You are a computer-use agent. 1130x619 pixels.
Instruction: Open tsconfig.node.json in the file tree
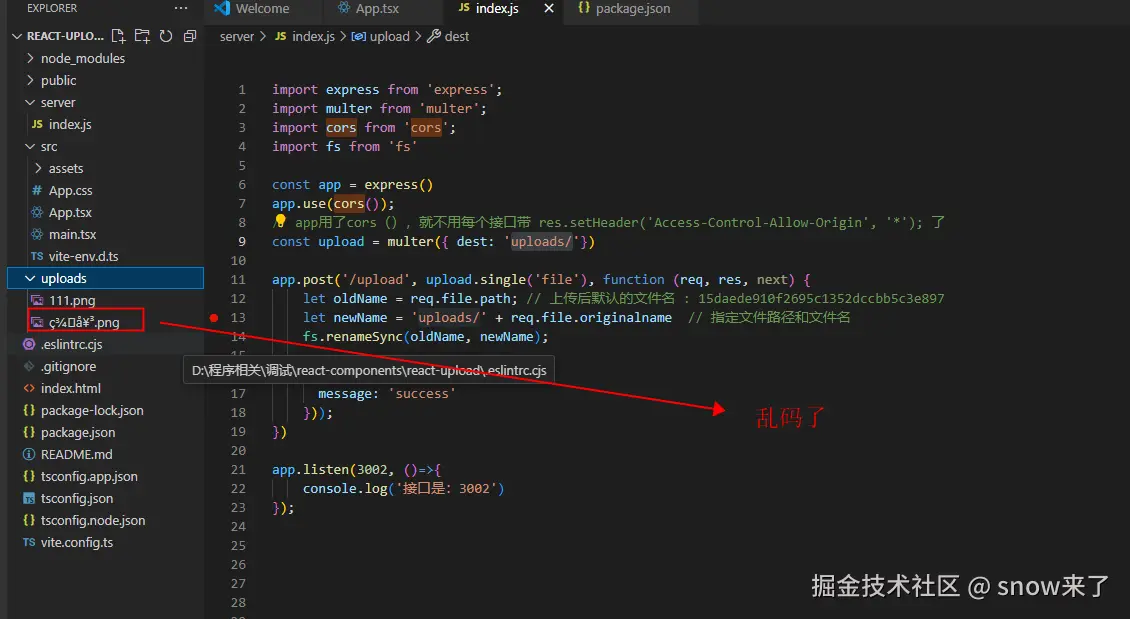93,520
